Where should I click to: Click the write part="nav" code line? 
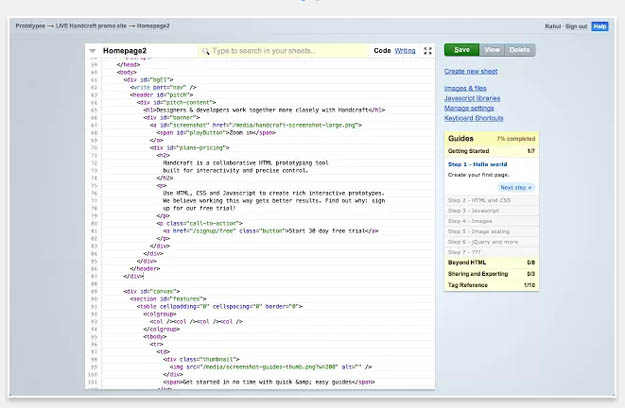pyautogui.click(x=163, y=87)
